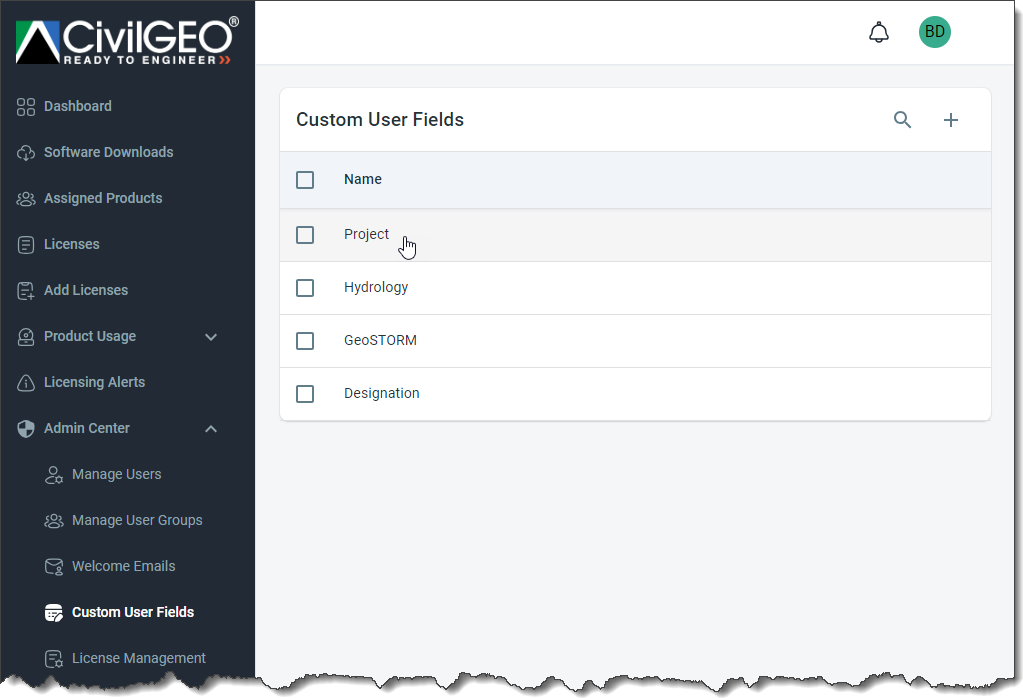Viewport: 1023px width, 698px height.
Task: Open Licensing Alerts page
Action: (95, 382)
